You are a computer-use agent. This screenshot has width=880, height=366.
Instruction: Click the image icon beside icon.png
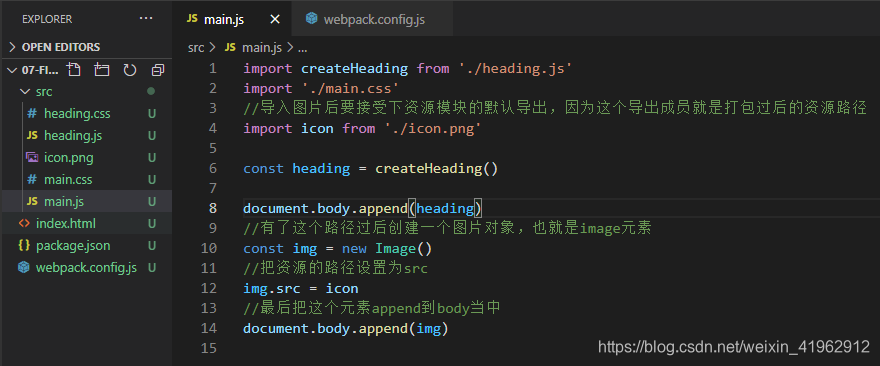click(32, 158)
